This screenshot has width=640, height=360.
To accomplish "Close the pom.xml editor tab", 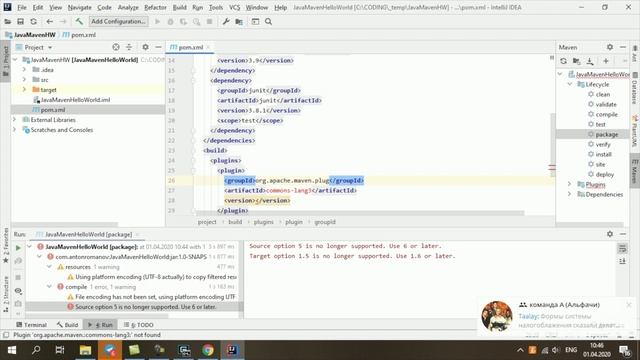I will 208,47.
